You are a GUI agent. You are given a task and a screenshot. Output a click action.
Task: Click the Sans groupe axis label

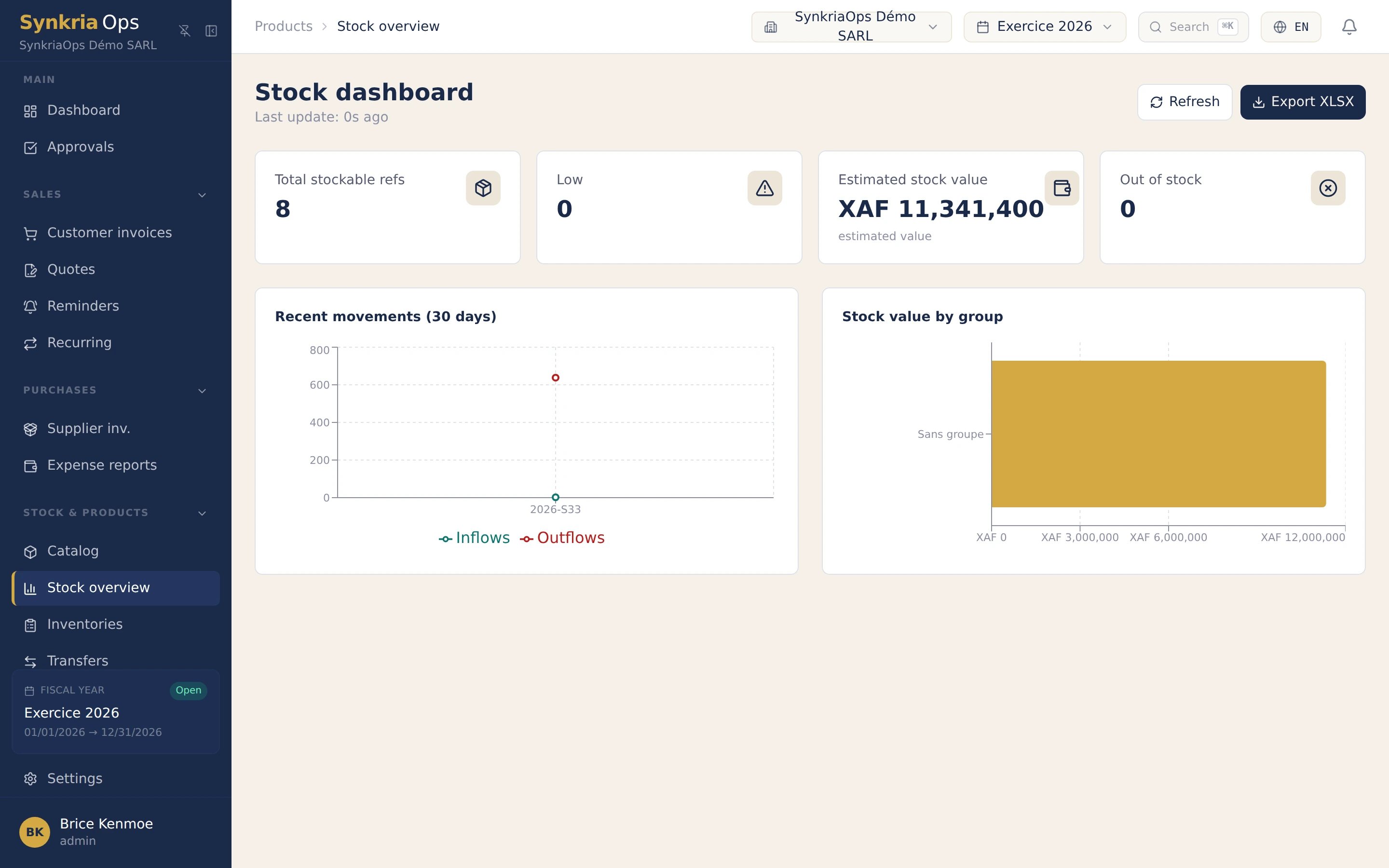(950, 434)
